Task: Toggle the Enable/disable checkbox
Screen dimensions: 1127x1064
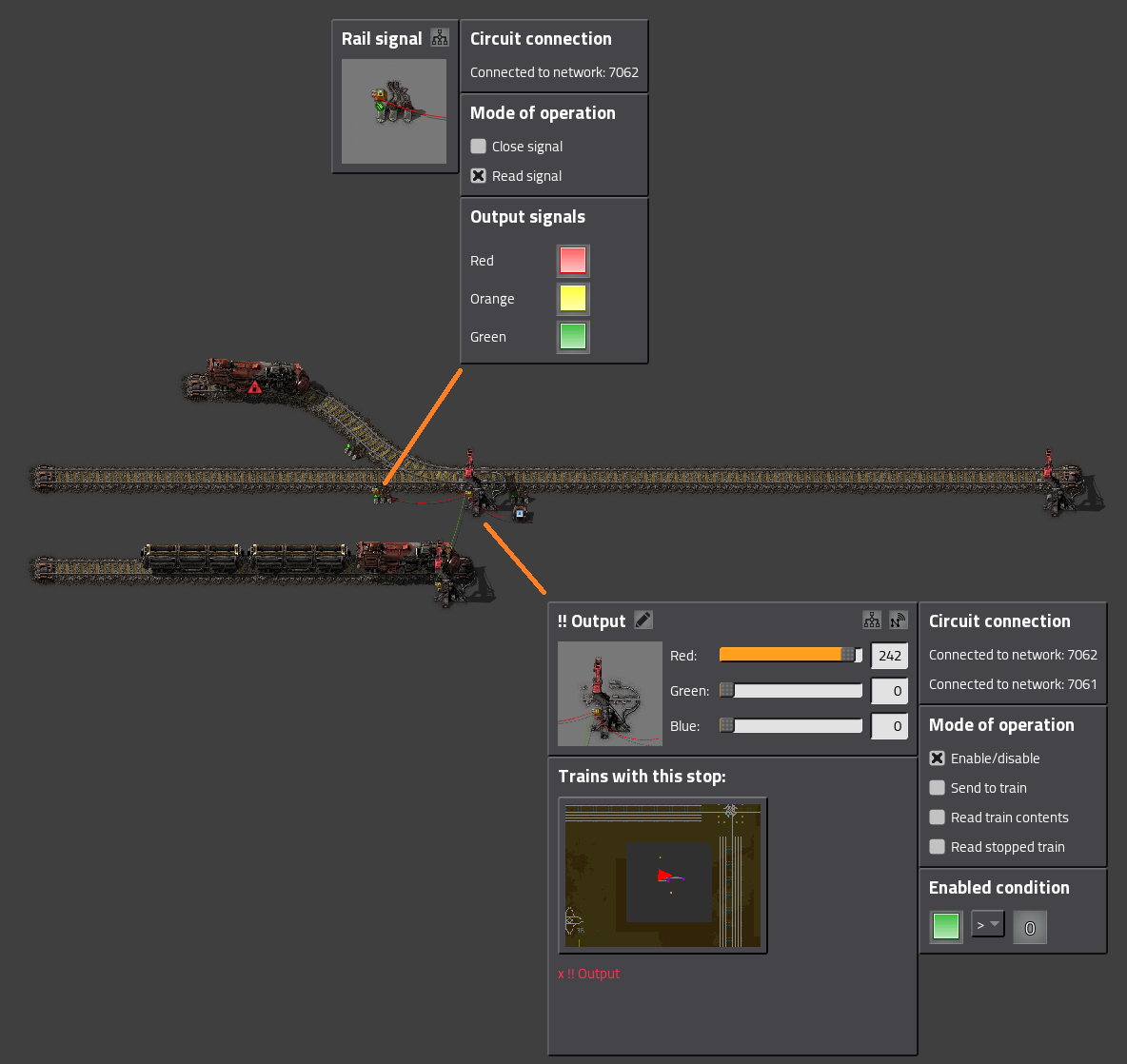Action: click(x=938, y=758)
